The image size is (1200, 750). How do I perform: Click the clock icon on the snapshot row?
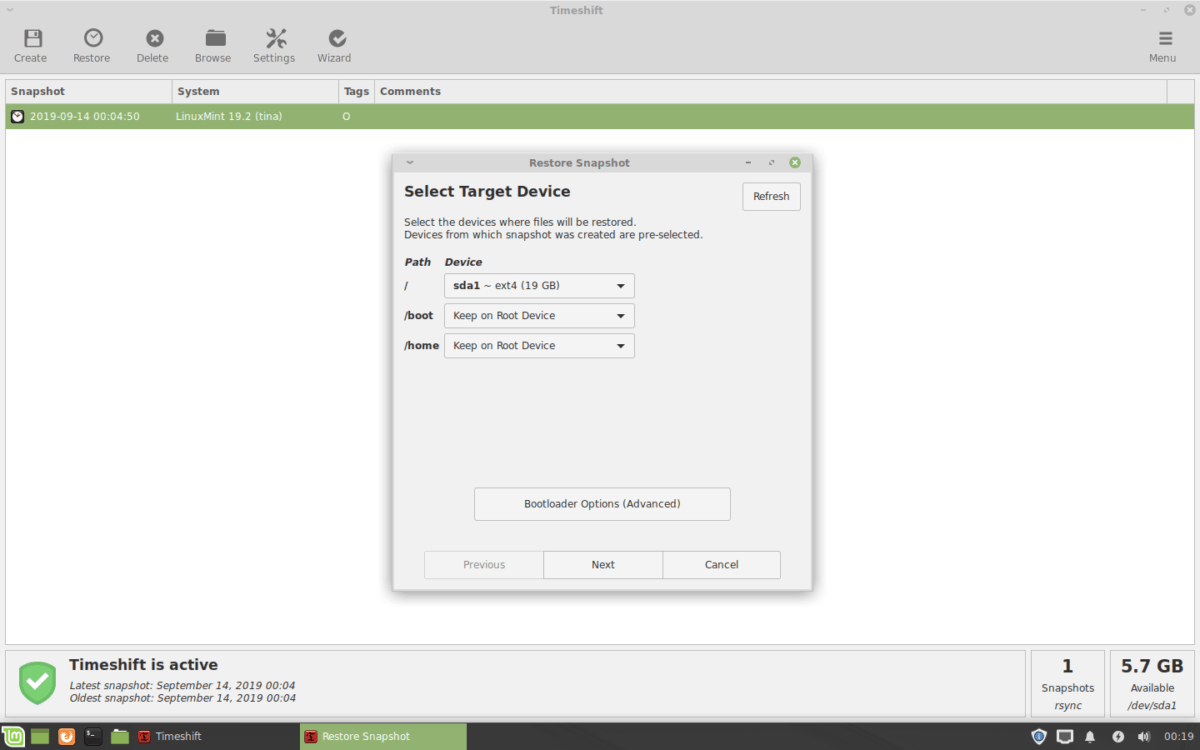point(18,117)
